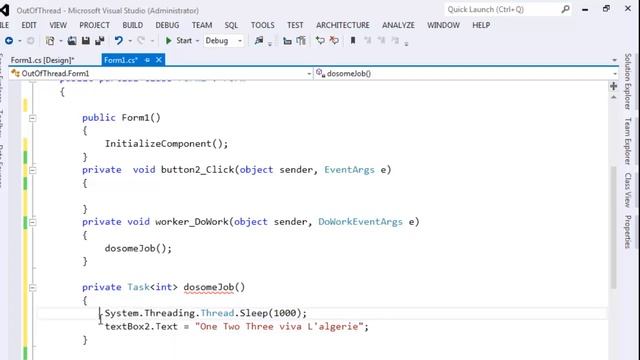This screenshot has height=360, width=640.
Task: Click the Quick Launch search magnifier icon
Action: click(565, 9)
